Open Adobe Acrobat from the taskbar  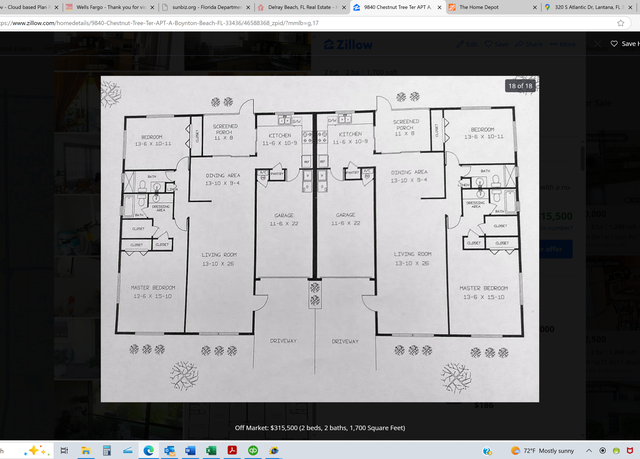pos(232,450)
